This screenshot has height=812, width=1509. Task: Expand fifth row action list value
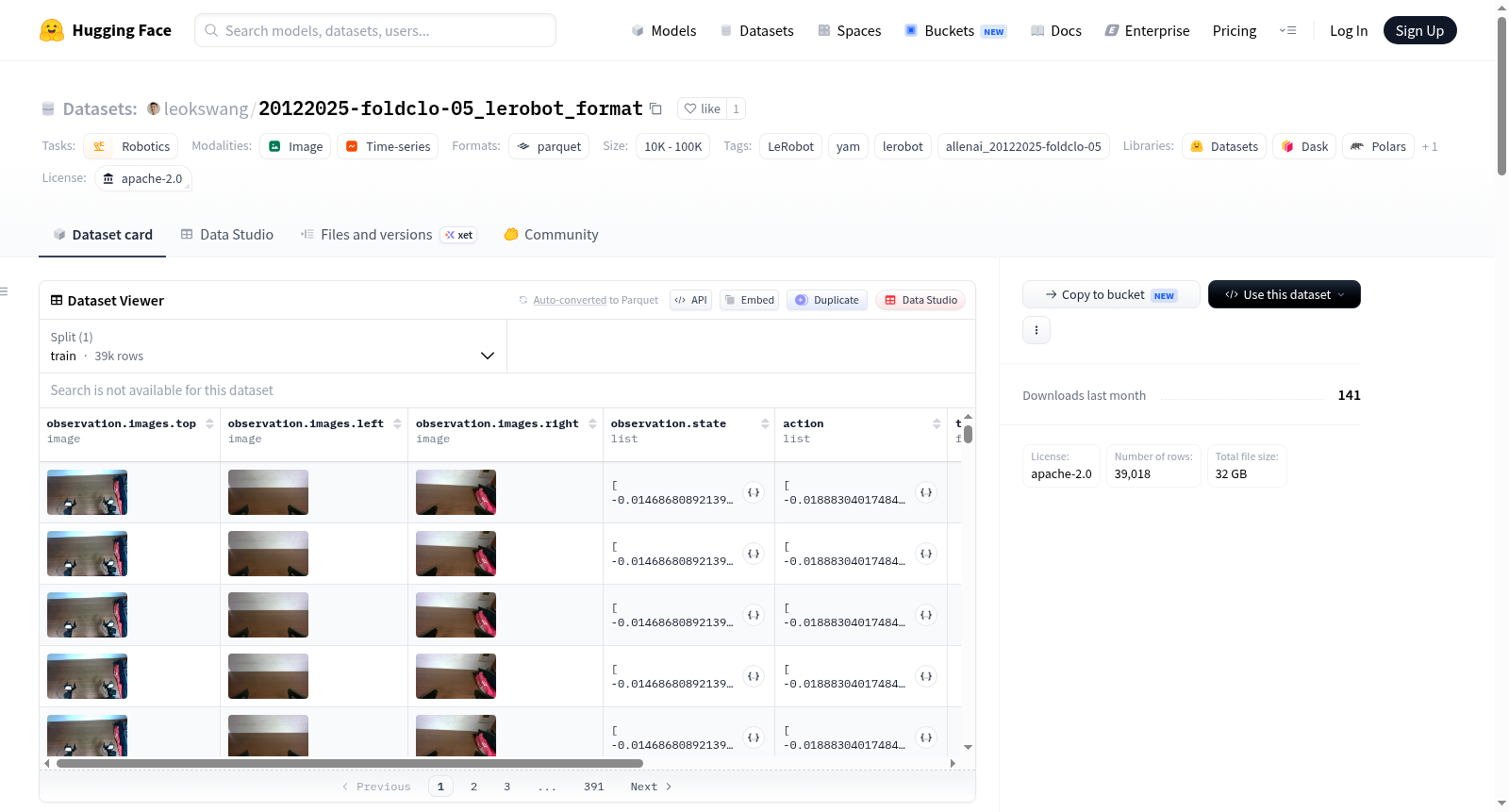[x=926, y=737]
